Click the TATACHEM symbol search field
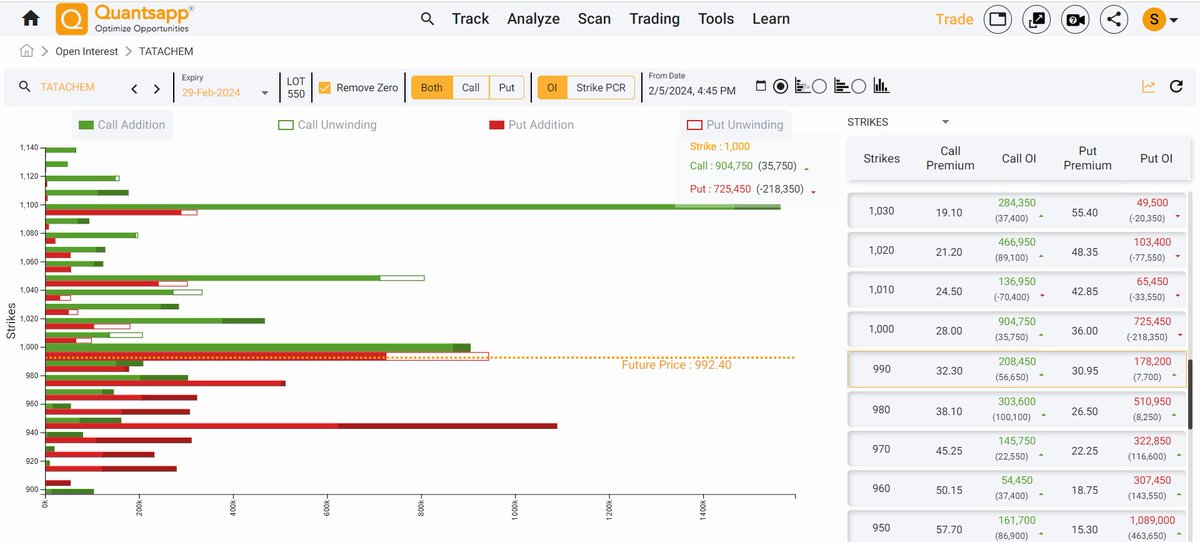 68,88
